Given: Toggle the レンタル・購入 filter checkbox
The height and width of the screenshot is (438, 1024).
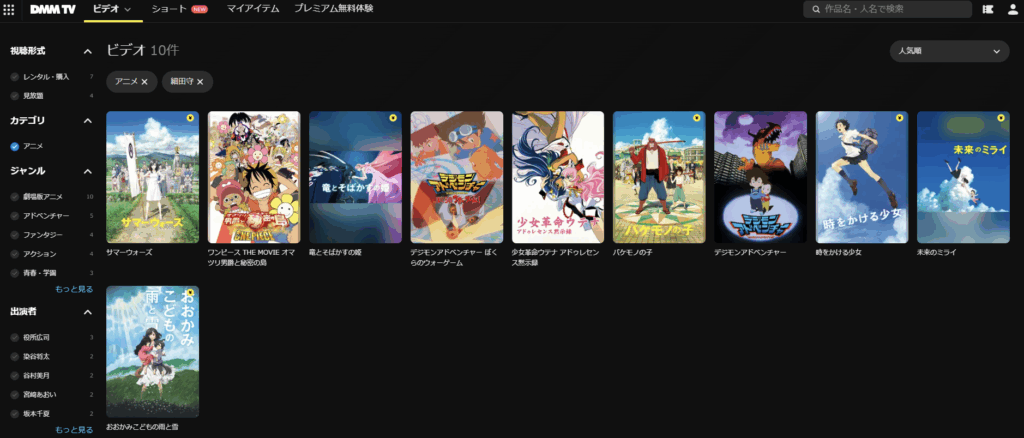Looking at the screenshot, I should pos(14,77).
